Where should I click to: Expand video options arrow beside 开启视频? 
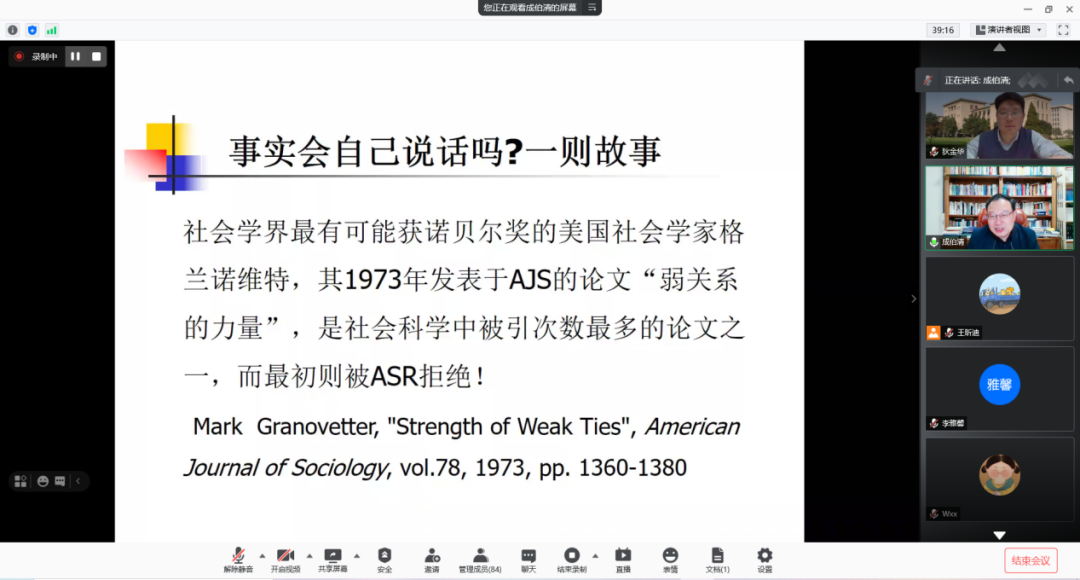point(309,555)
